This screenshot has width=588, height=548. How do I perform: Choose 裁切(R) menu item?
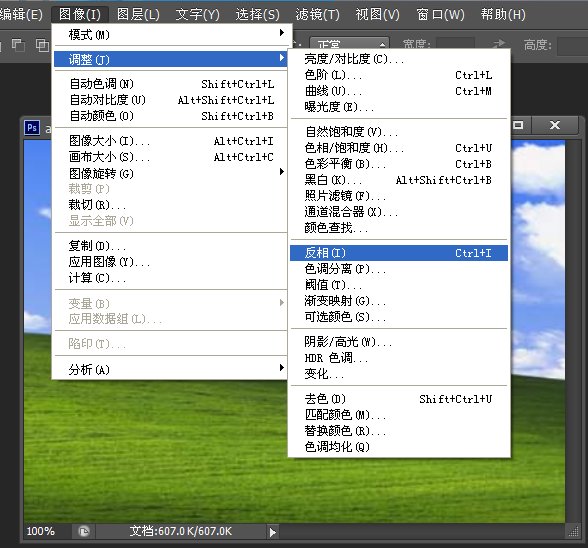[x=171, y=205]
